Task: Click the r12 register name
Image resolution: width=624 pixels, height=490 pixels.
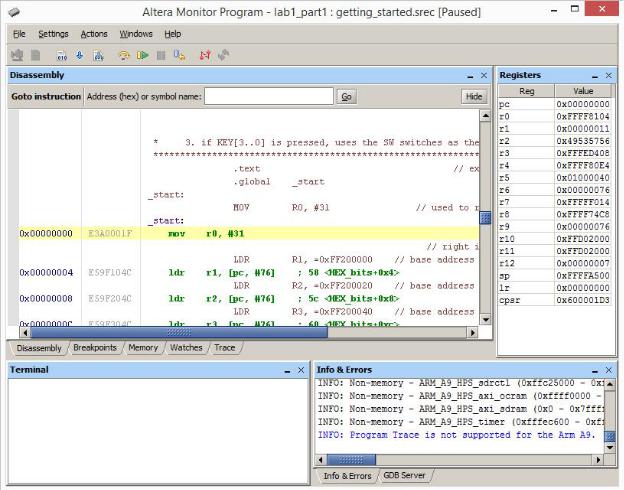Action: 507,264
